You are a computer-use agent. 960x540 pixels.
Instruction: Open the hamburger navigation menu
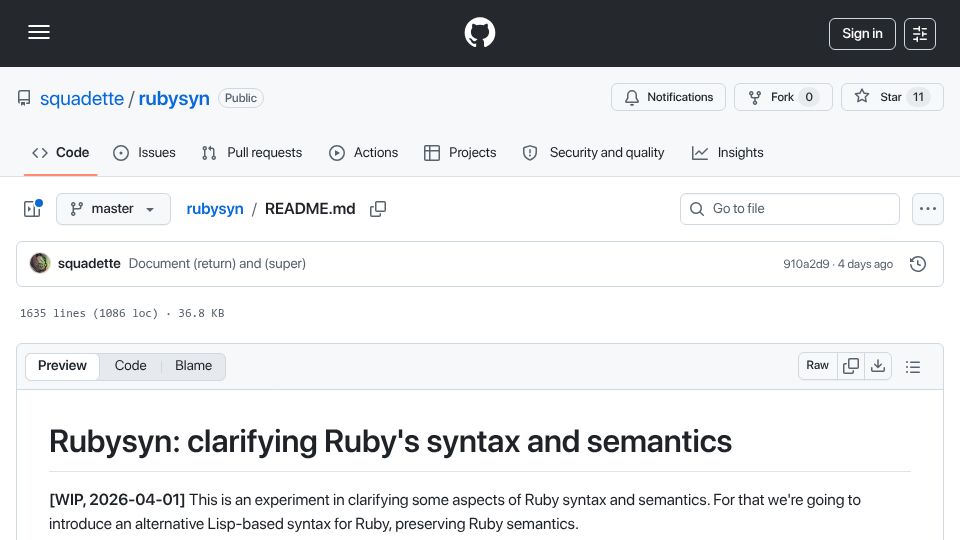point(39,32)
